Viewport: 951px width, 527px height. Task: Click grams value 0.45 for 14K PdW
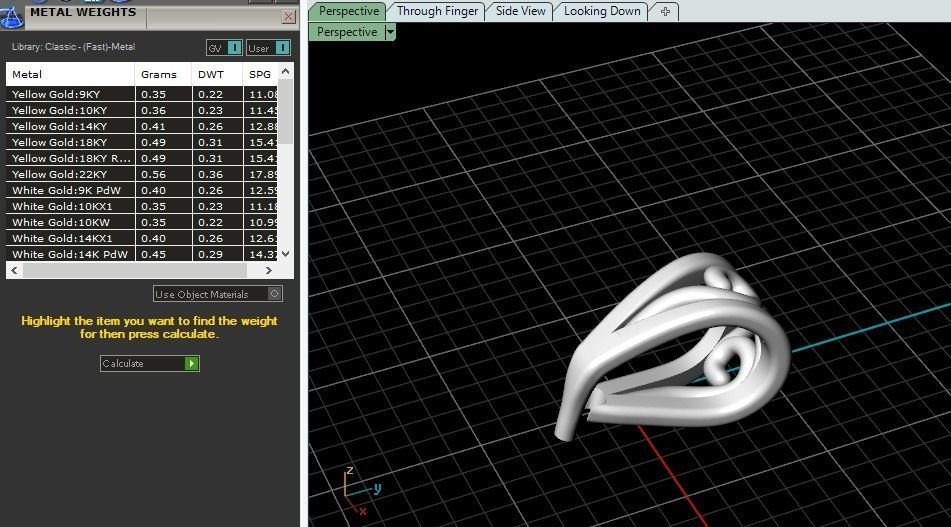pyautogui.click(x=153, y=254)
